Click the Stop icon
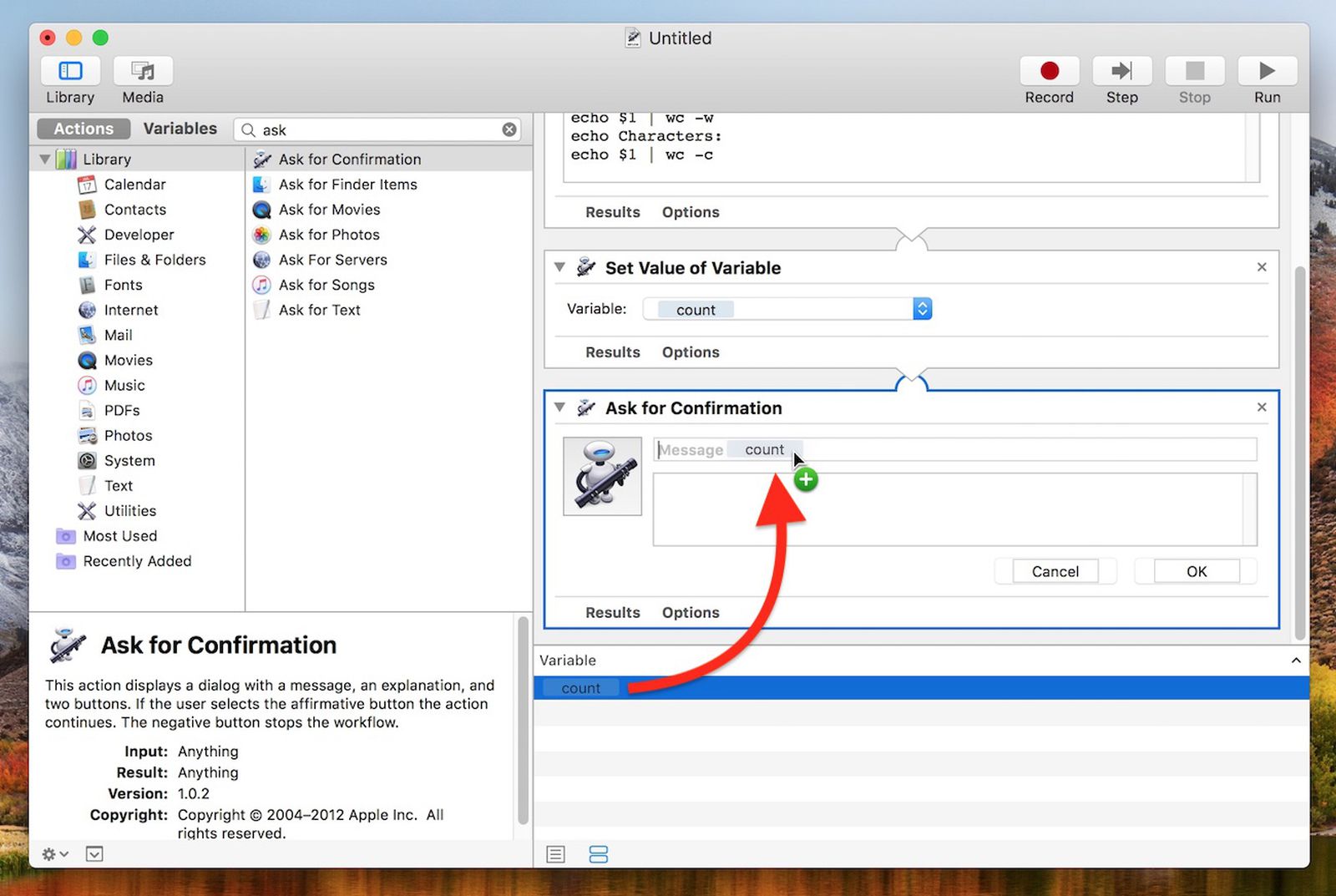Viewport: 1336px width, 896px height. tap(1194, 71)
